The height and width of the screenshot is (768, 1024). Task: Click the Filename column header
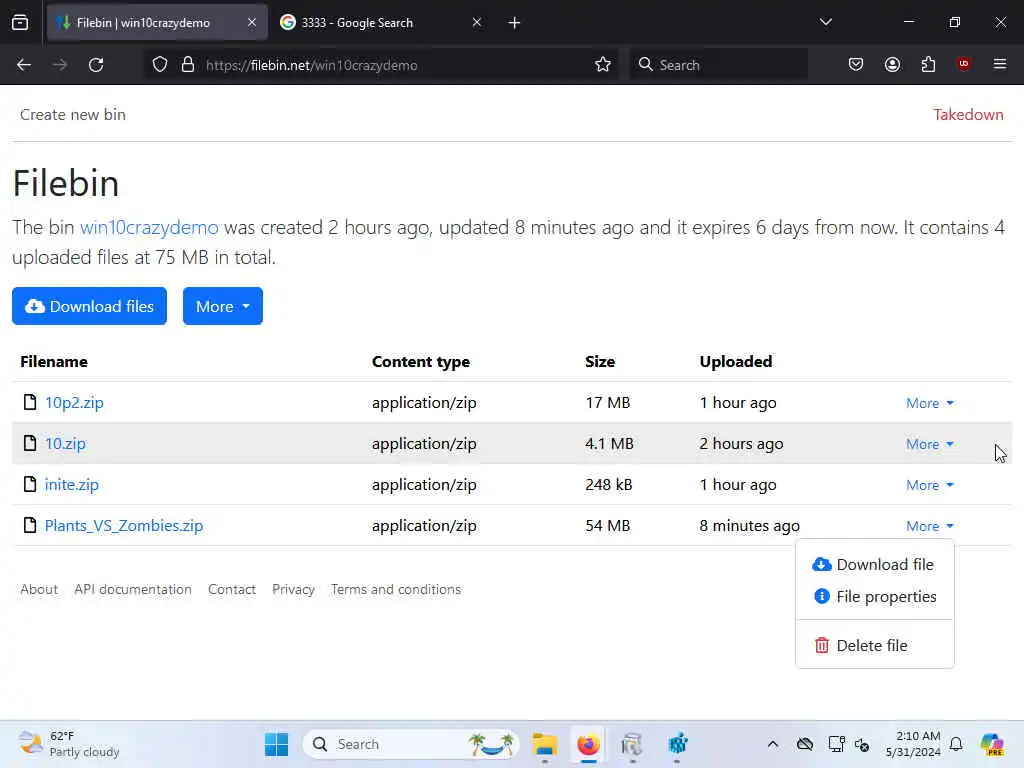click(x=54, y=361)
